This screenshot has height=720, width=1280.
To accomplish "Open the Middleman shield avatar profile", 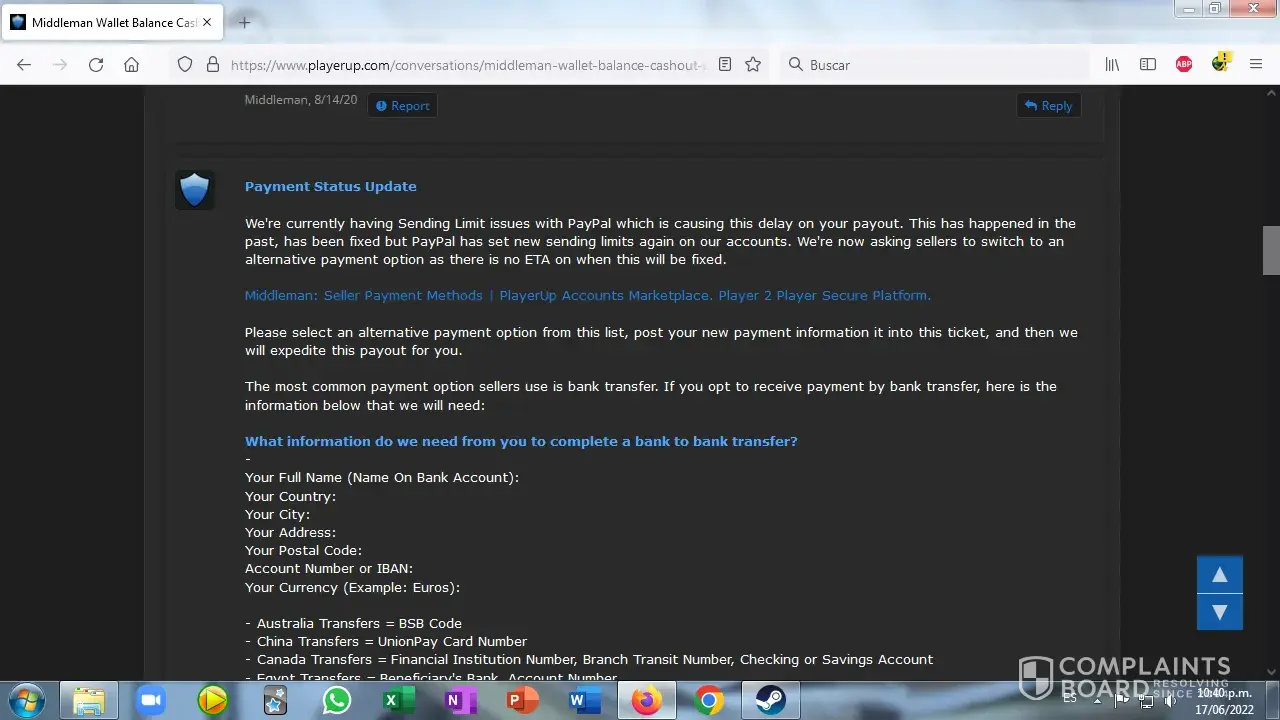I will tap(195, 189).
